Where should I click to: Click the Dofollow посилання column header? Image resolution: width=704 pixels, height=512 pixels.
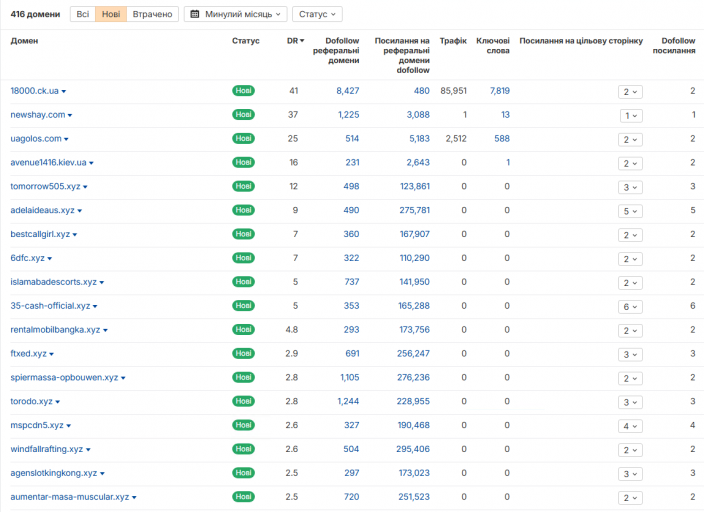674,46
